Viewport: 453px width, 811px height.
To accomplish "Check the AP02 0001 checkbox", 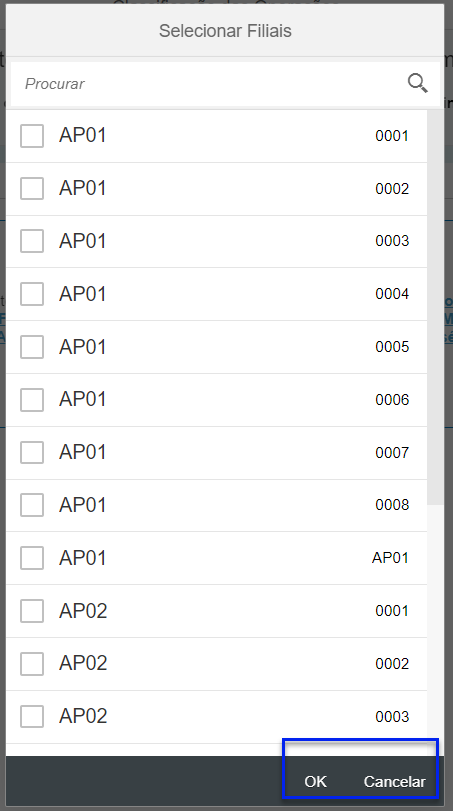I will [32, 611].
